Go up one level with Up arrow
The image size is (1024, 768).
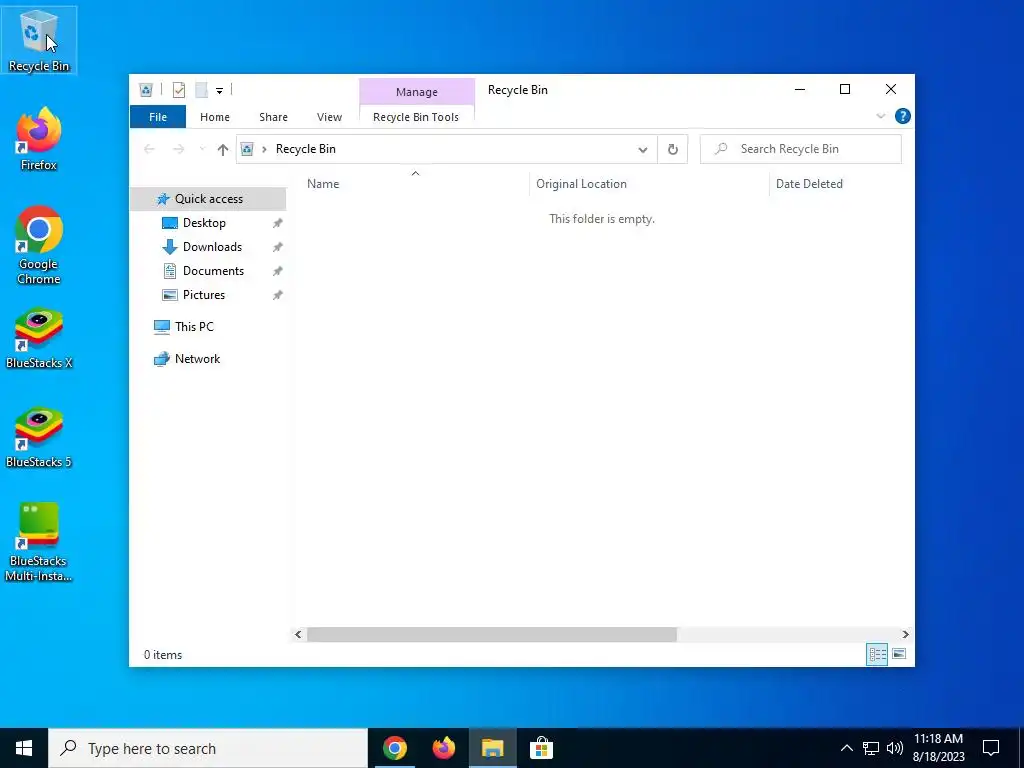pos(223,150)
